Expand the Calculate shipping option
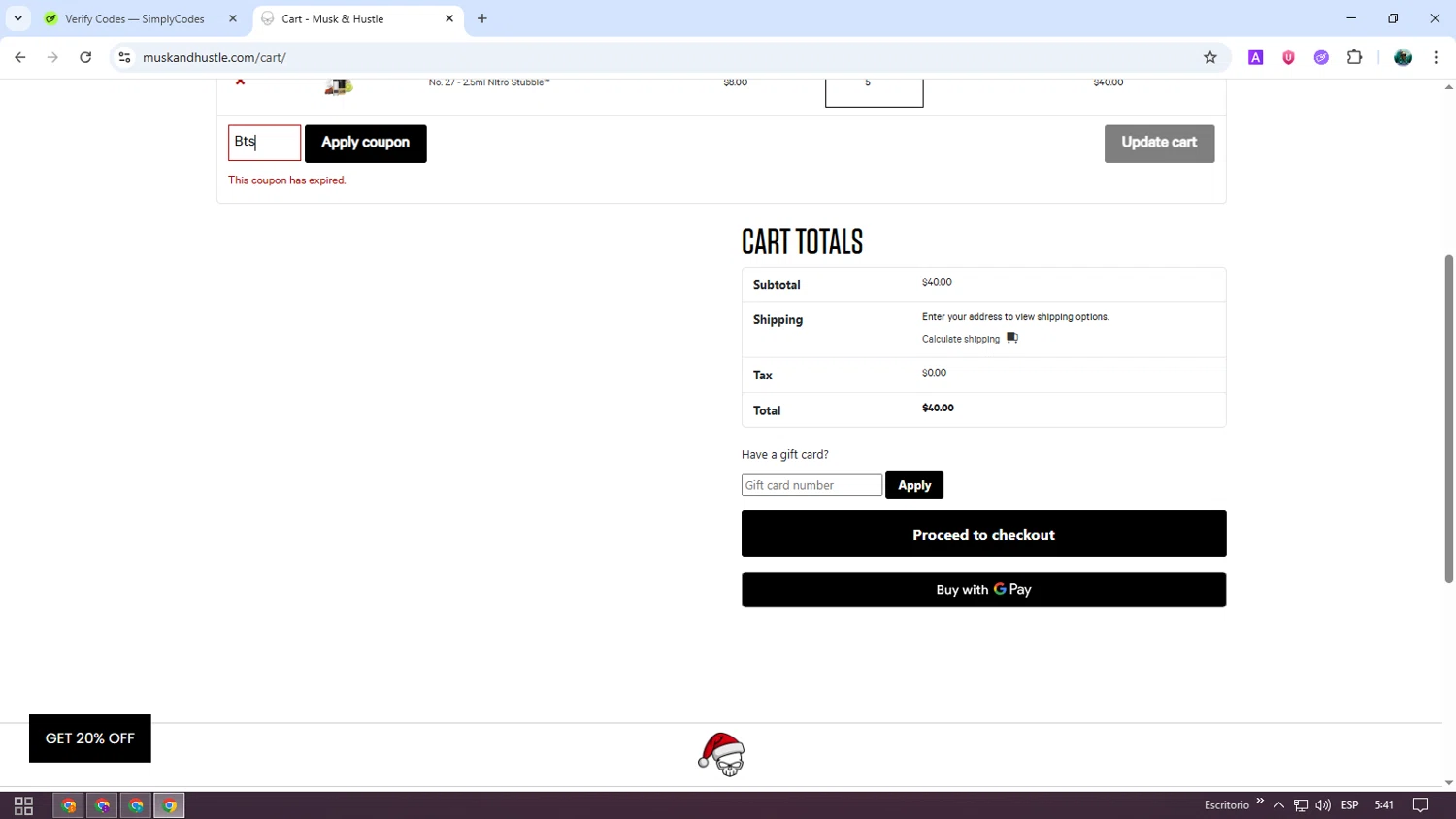This screenshot has height=819, width=1456. tap(961, 339)
